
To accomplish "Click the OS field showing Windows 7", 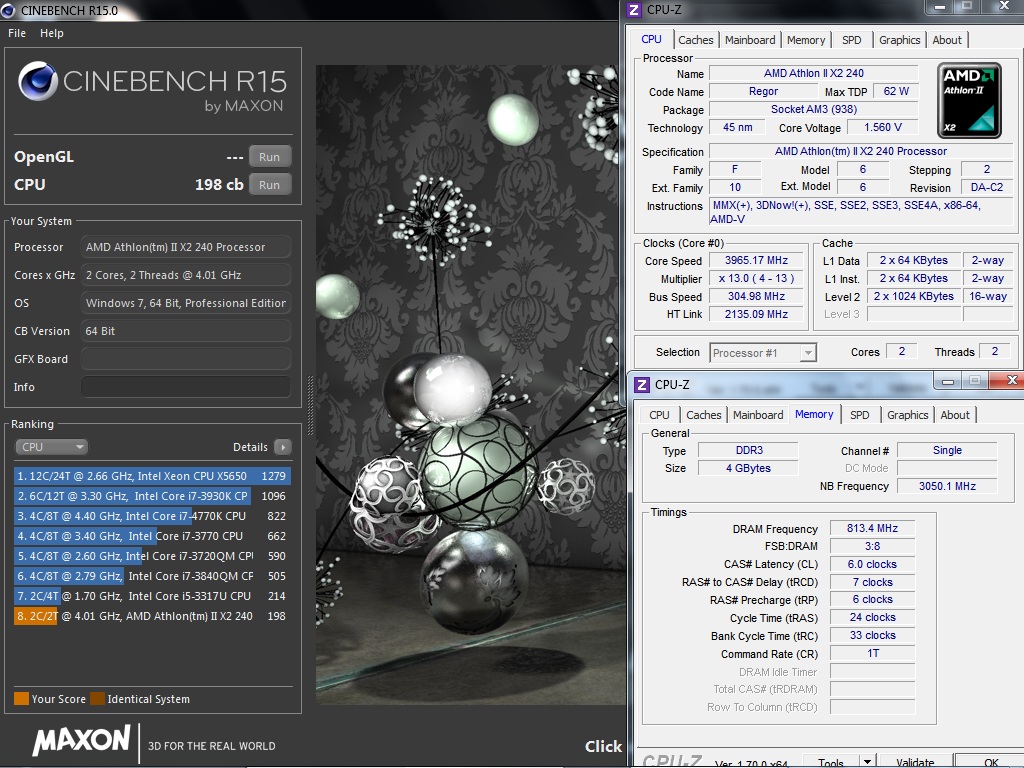I will 186,303.
